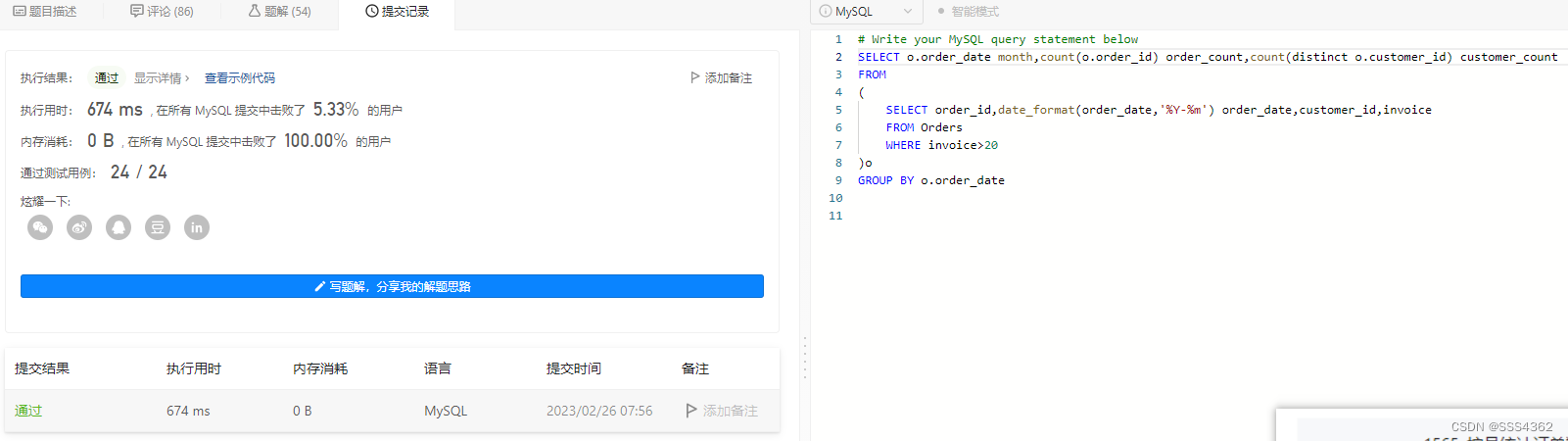This screenshot has height=441, width=1568.
Task: Open the 通过 submission record link
Action: point(28,411)
